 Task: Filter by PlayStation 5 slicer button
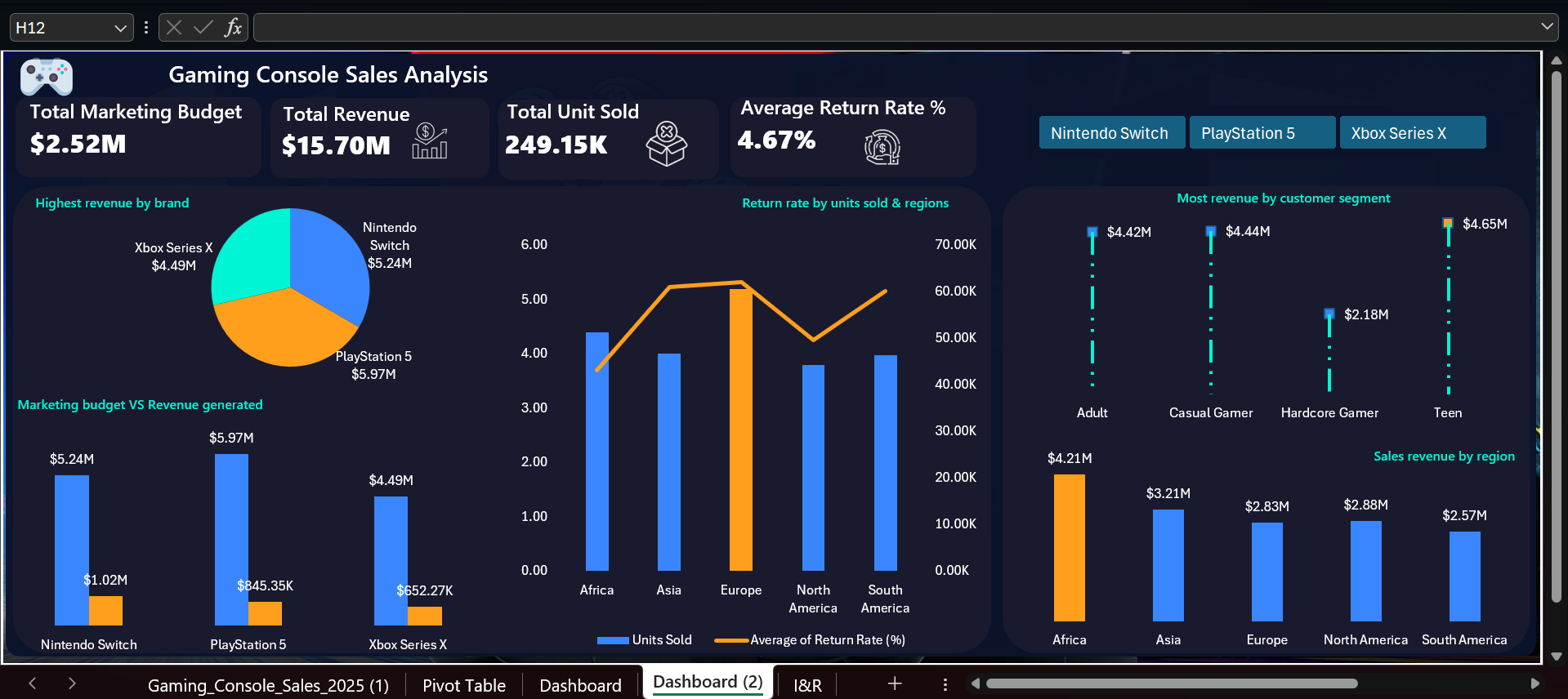(1262, 132)
